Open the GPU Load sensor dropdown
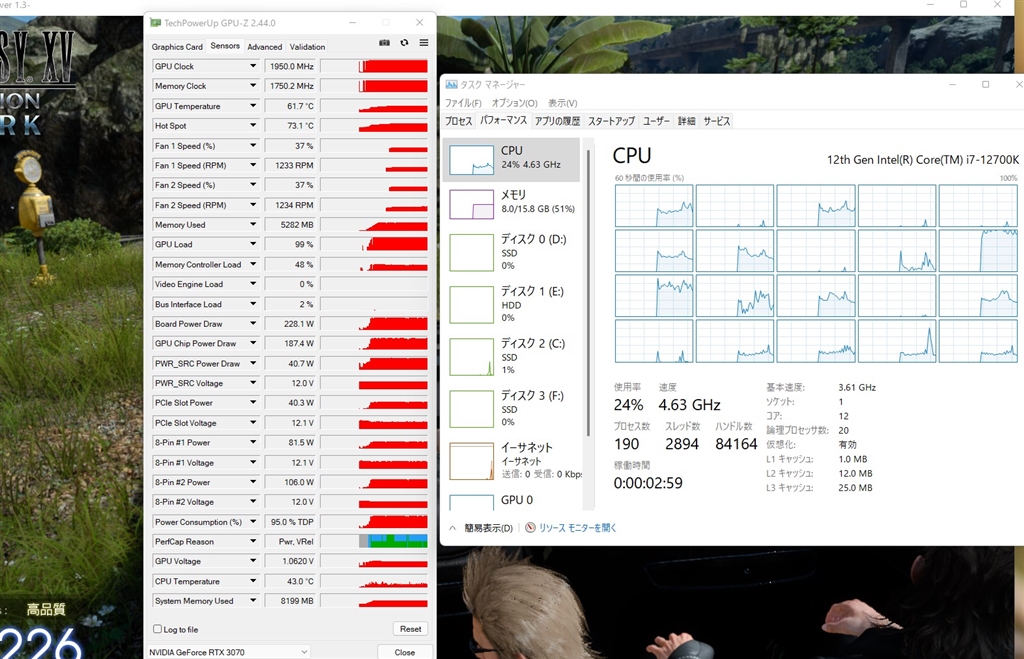The height and width of the screenshot is (659, 1024). tap(253, 244)
